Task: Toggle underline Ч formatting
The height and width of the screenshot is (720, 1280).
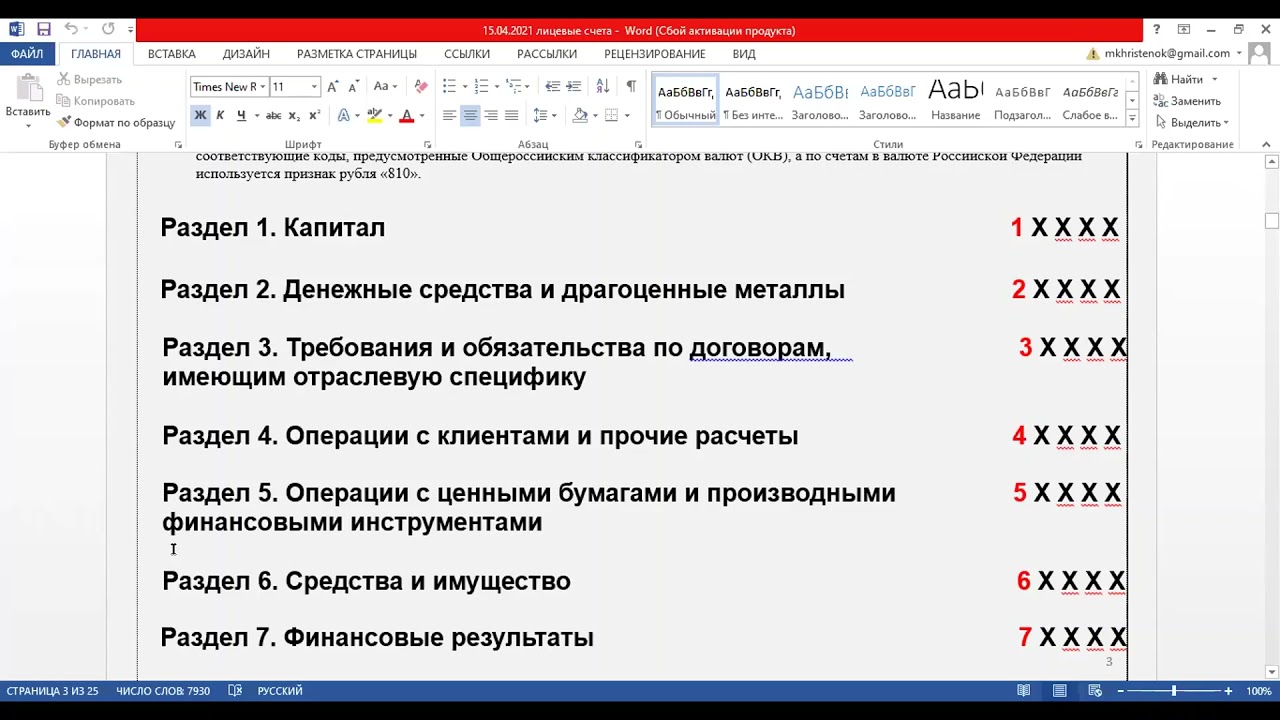Action: tap(241, 116)
